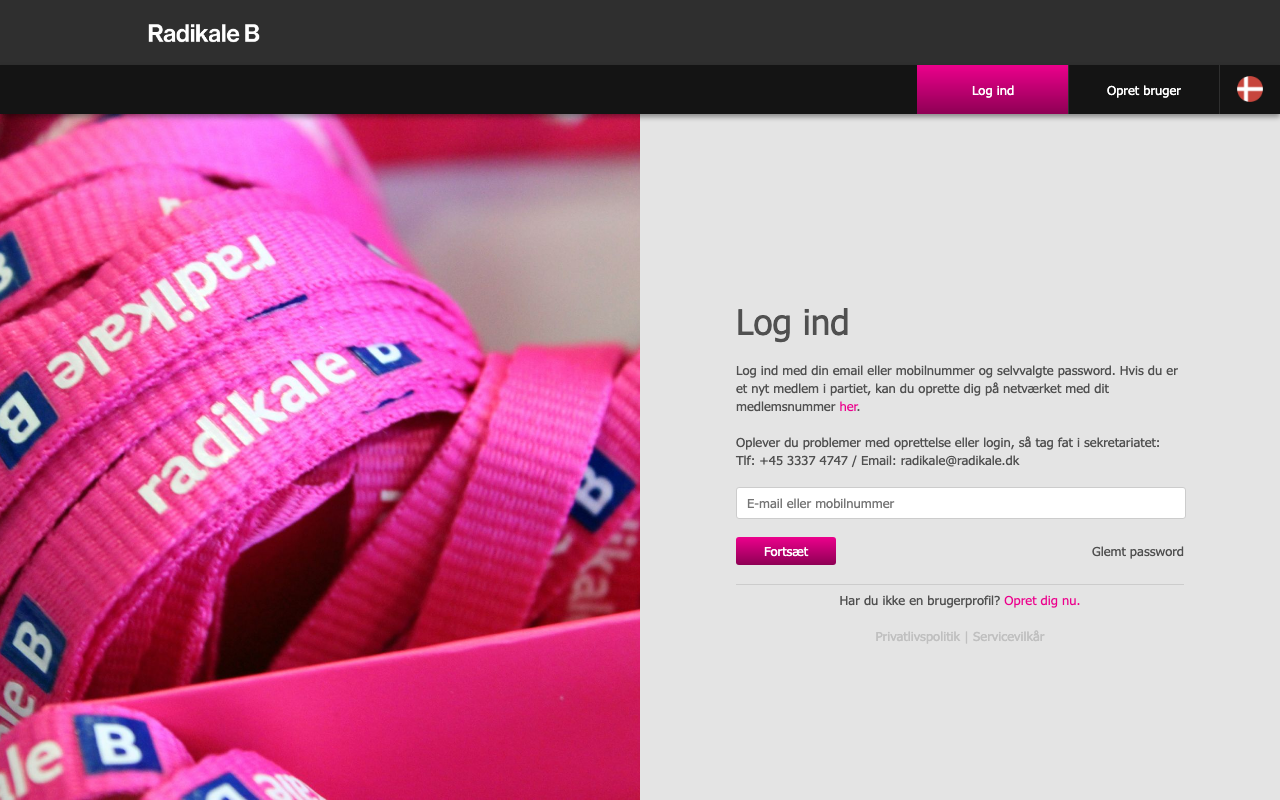Click the 'Har du ikke en brugerprofil?' text

pos(920,601)
